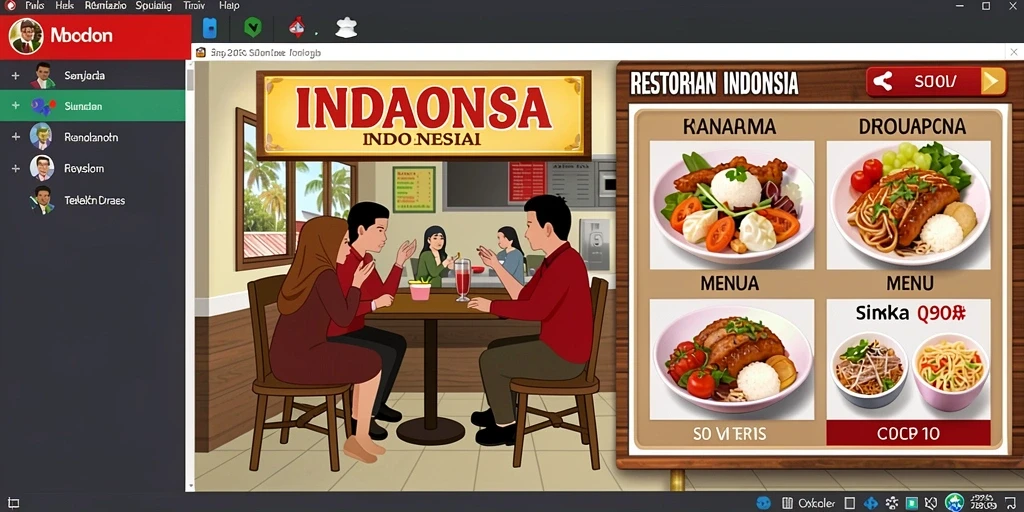Click the share icon on red button

(x=883, y=81)
